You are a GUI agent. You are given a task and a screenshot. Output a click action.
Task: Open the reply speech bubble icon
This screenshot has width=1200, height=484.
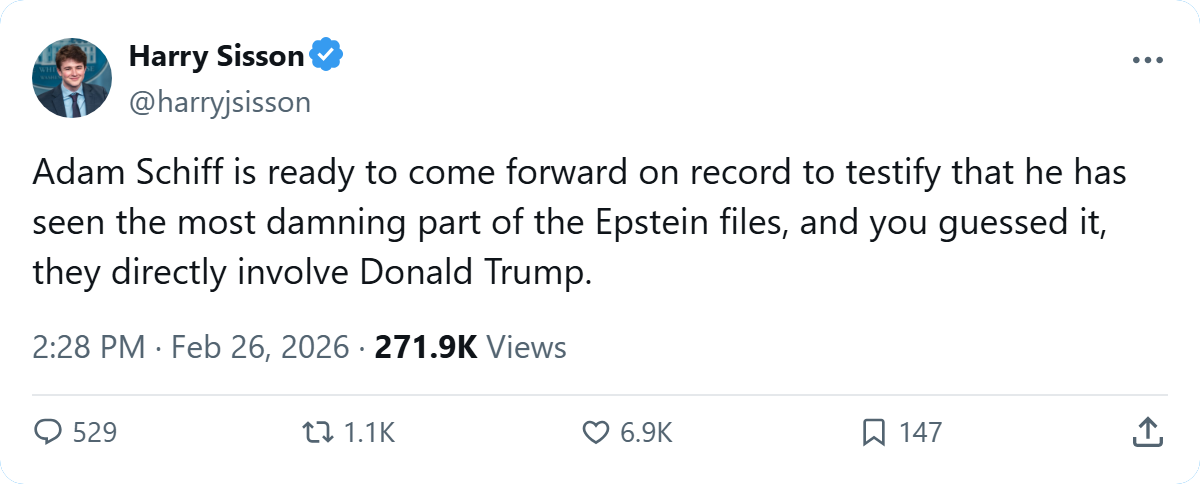click(49, 432)
